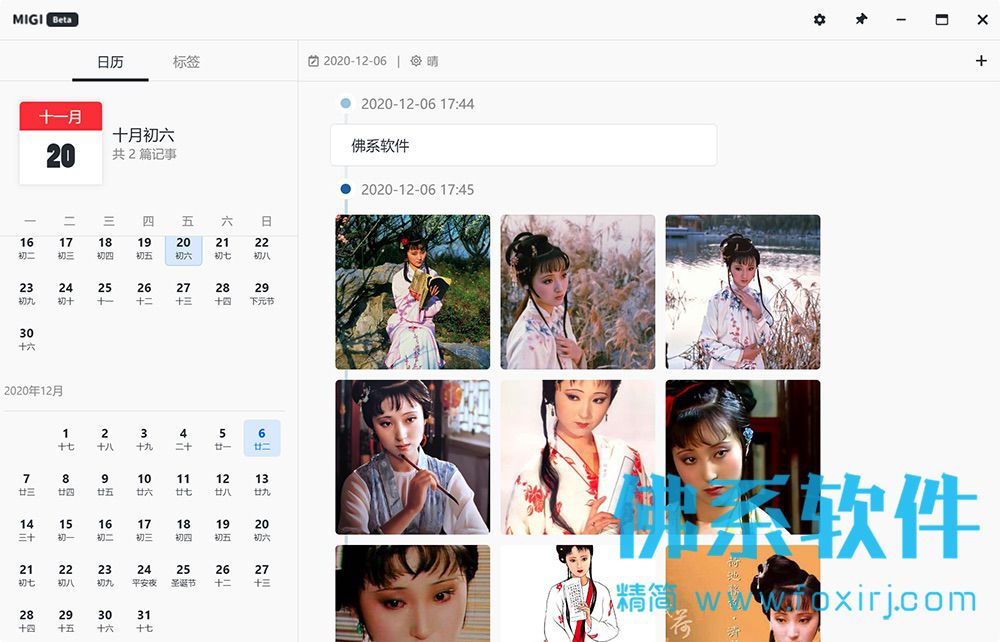Select timeline marker for 17:45 entry
1000x642 pixels.
coord(346,189)
